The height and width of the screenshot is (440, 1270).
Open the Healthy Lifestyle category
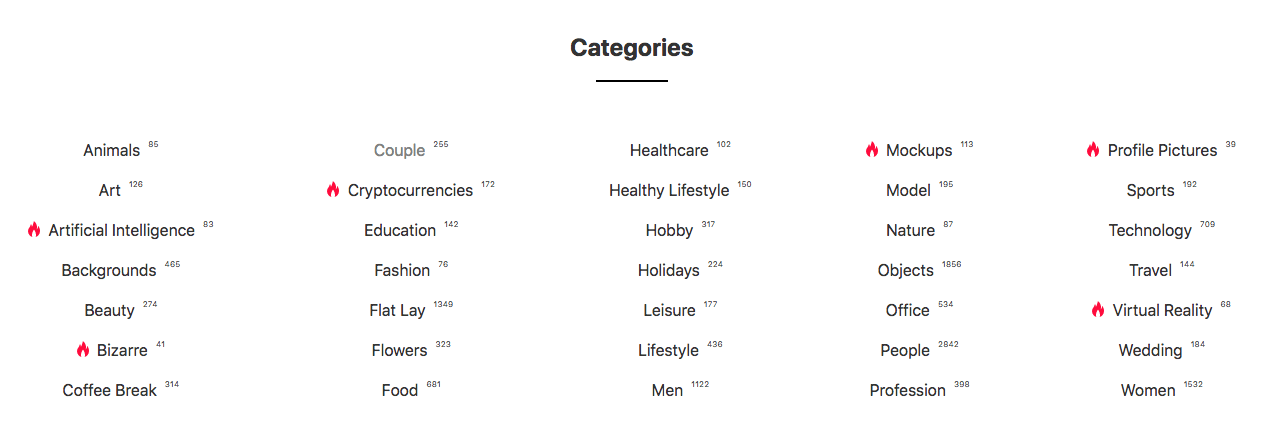[x=669, y=191]
